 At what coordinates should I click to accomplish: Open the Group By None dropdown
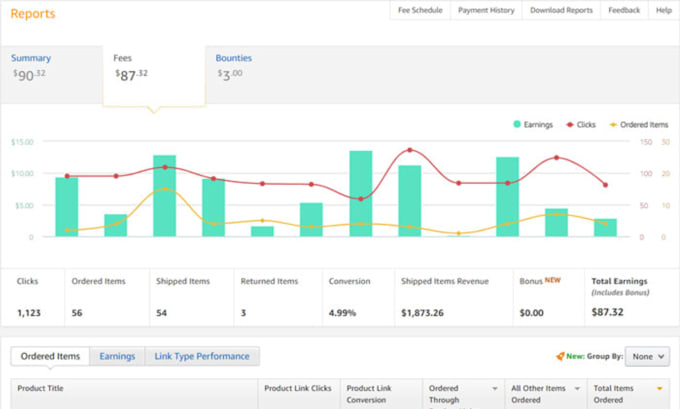[647, 357]
